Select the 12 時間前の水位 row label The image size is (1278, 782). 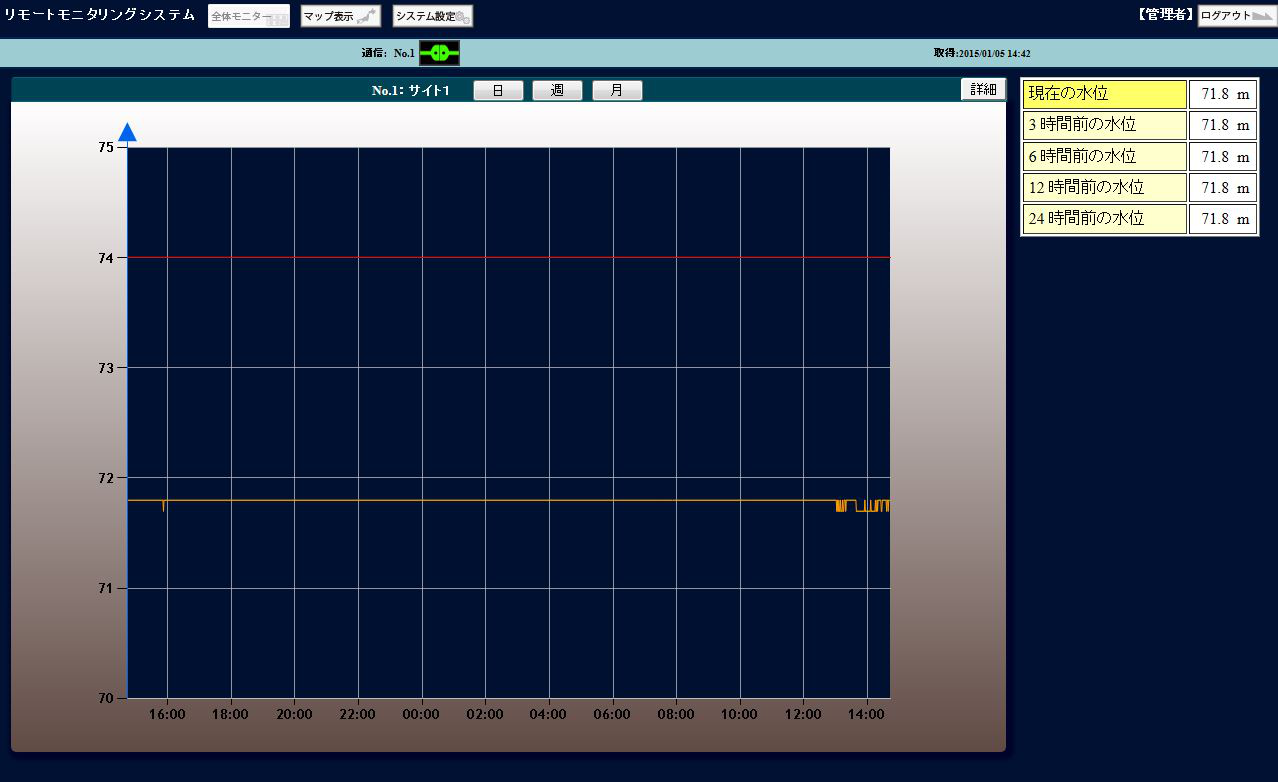coord(1104,187)
